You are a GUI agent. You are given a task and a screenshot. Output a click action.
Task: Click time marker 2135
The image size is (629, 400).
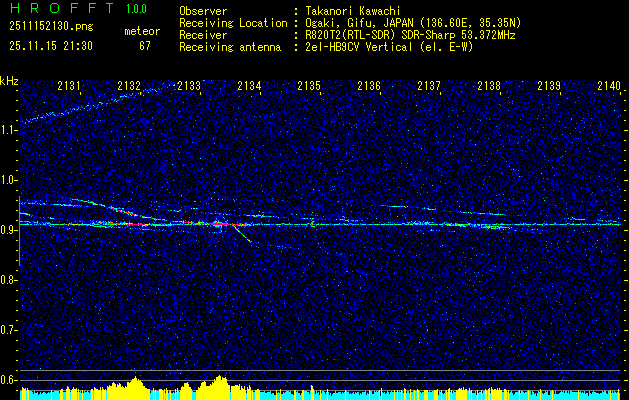coord(309,85)
